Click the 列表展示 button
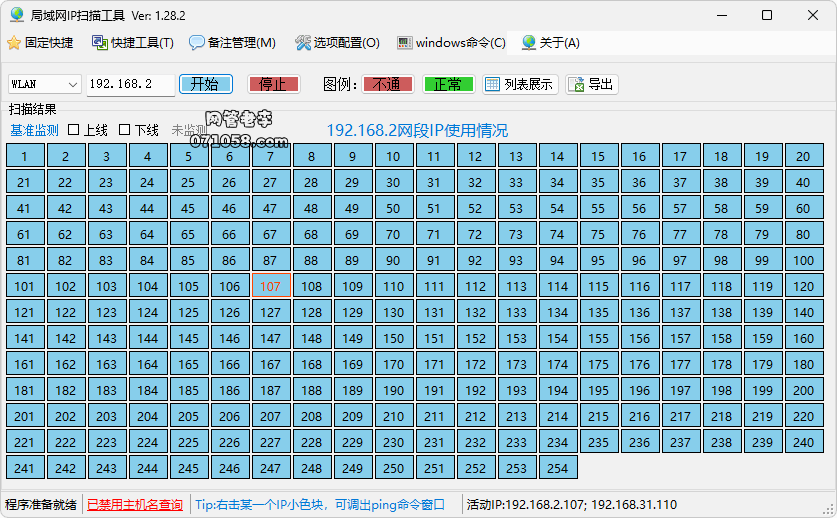837x518 pixels. [x=520, y=84]
